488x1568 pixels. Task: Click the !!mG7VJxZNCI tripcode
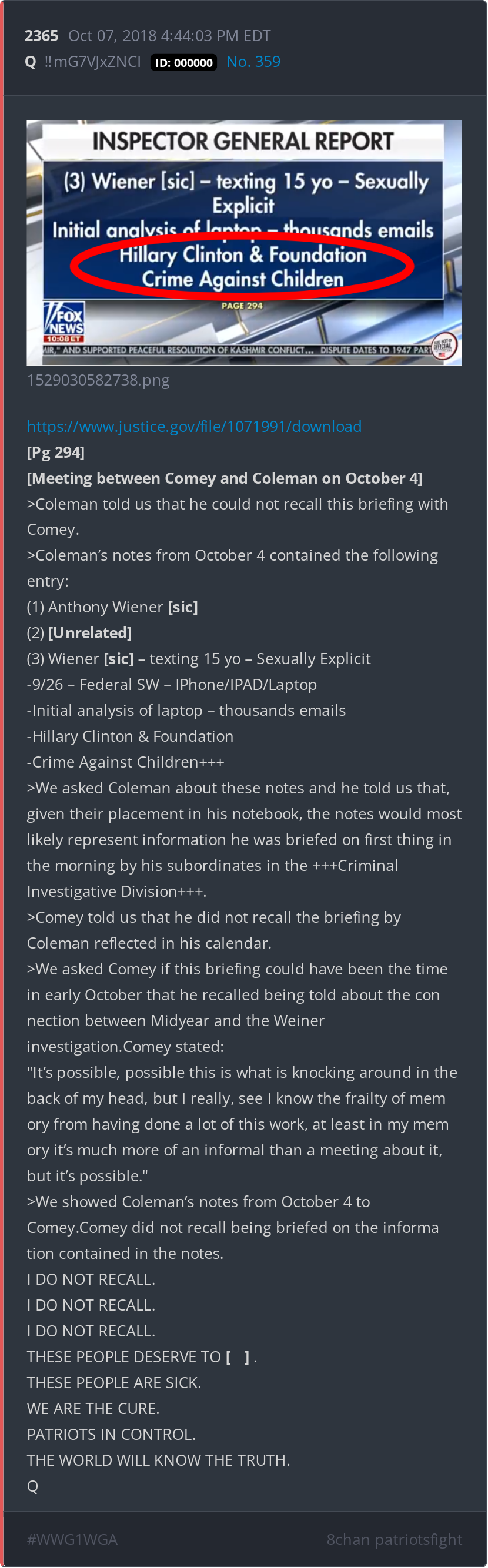click(93, 62)
